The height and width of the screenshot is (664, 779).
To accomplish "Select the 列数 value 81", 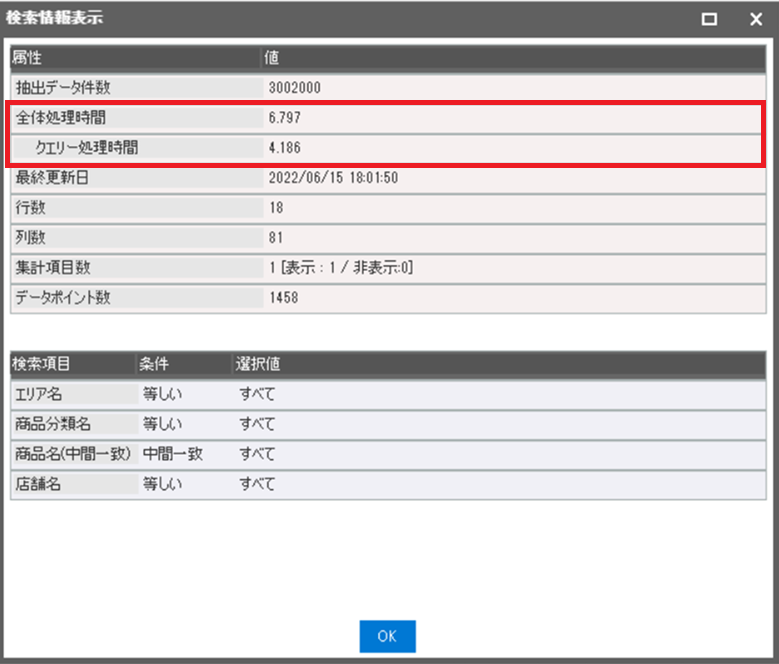I will point(276,238).
